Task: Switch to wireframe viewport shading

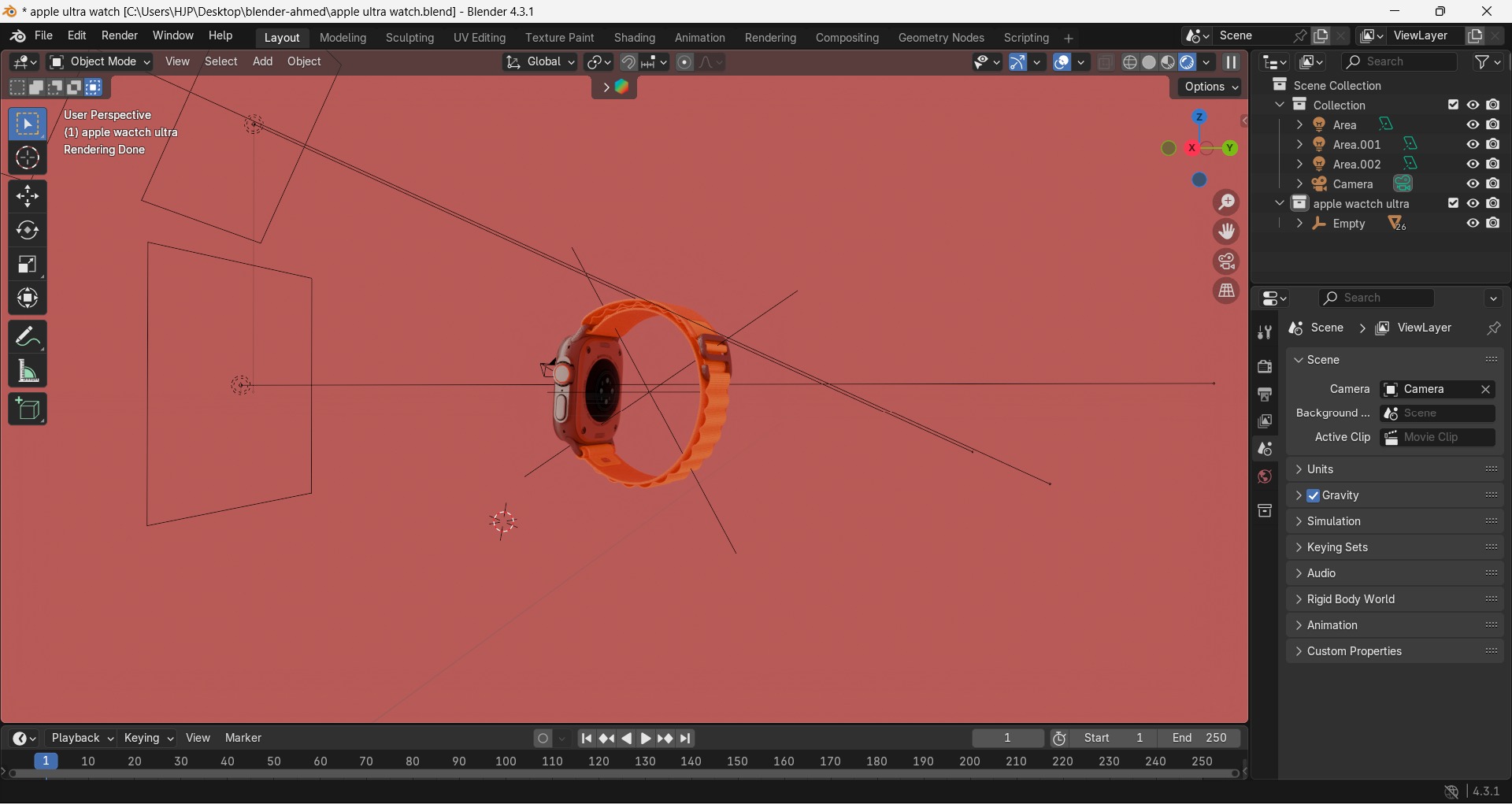Action: point(1130,62)
